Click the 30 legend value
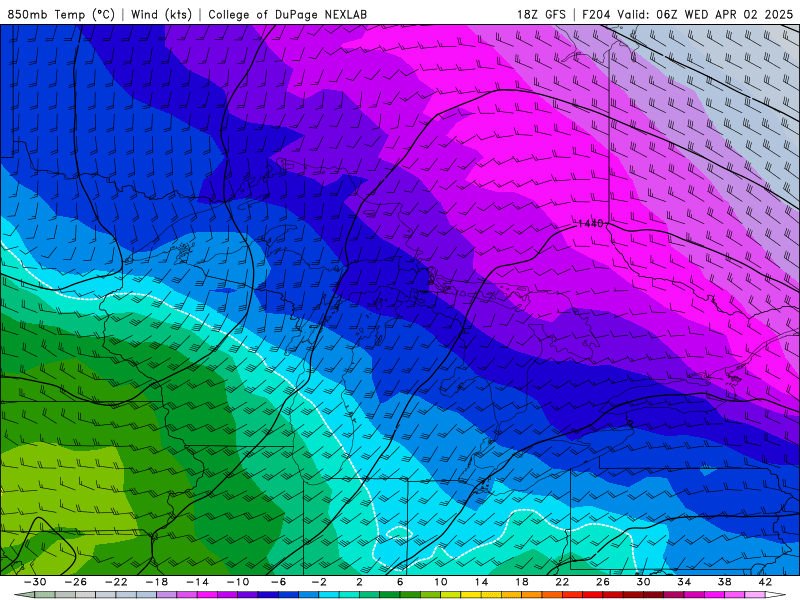800x600 pixels. [643, 582]
